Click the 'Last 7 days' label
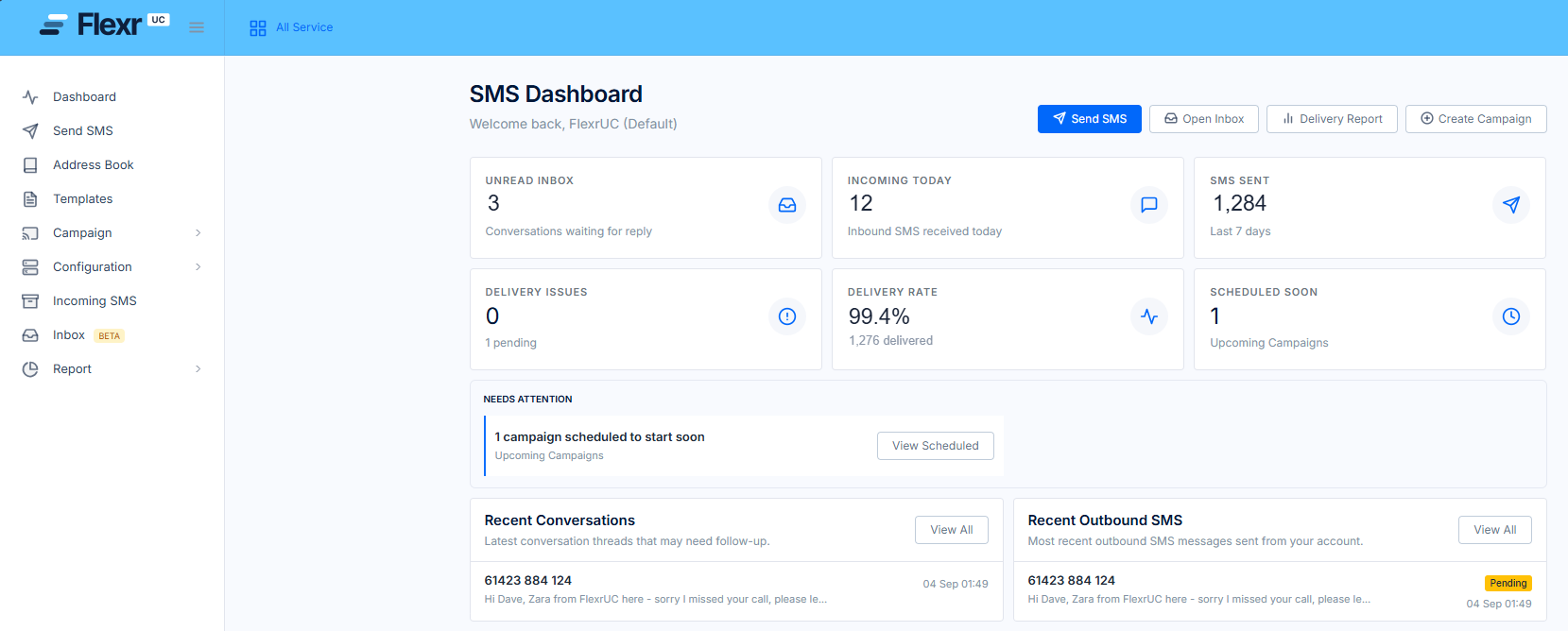Image resolution: width=1568 pixels, height=631 pixels. (x=1240, y=231)
